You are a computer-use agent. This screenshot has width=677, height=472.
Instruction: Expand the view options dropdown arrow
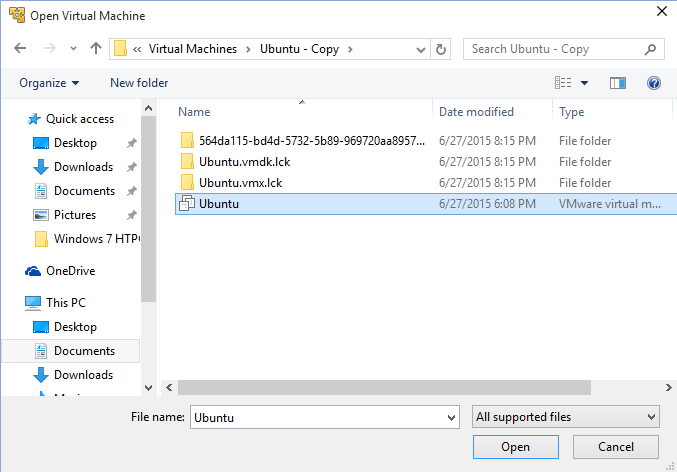(584, 83)
